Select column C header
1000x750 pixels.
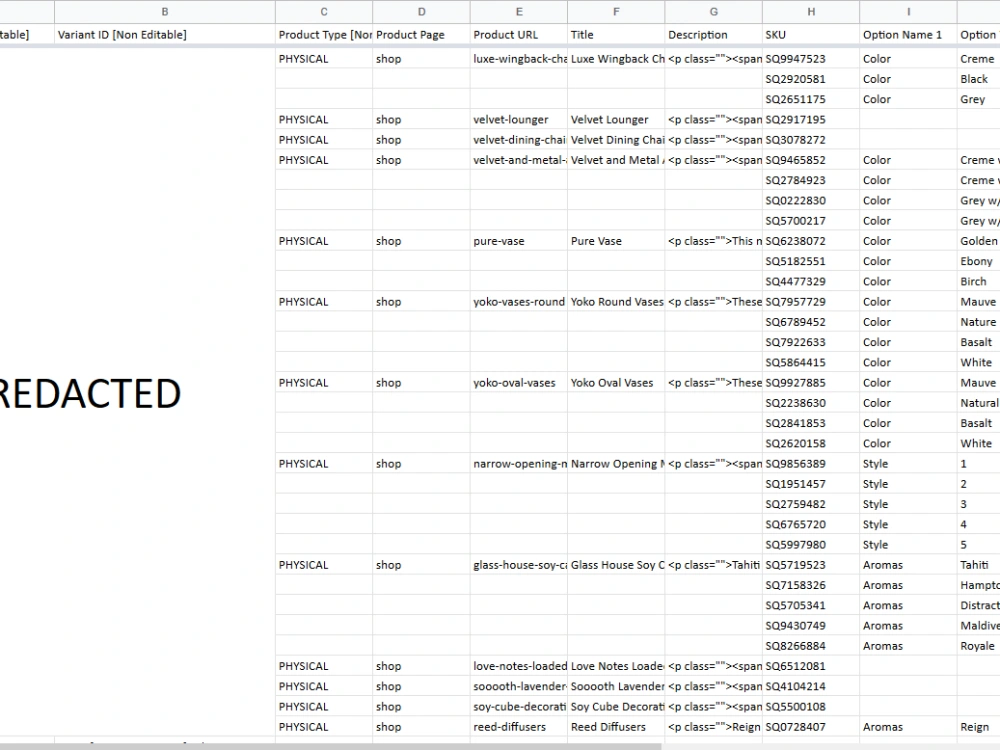tap(324, 12)
